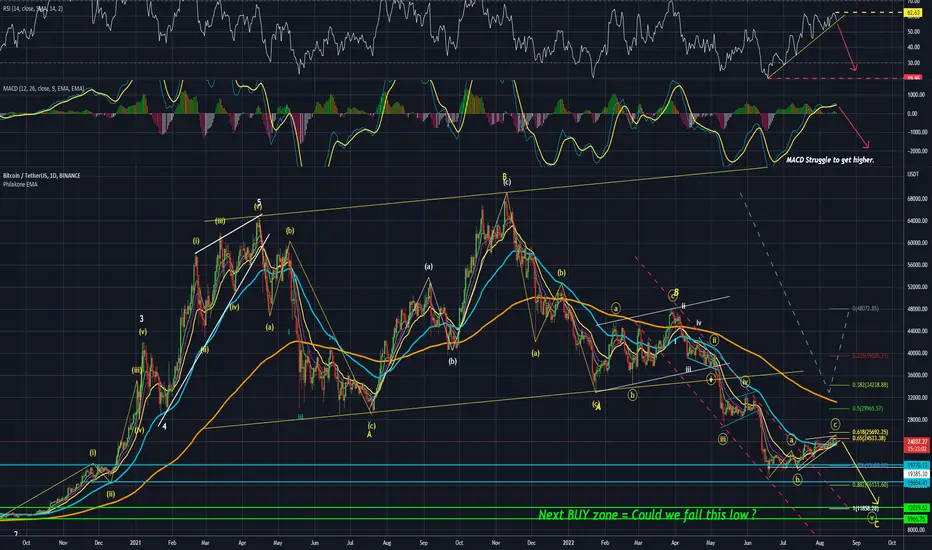Select the Bitcoin / TetherUS, 1D, BINANCE title

click(x=42, y=176)
